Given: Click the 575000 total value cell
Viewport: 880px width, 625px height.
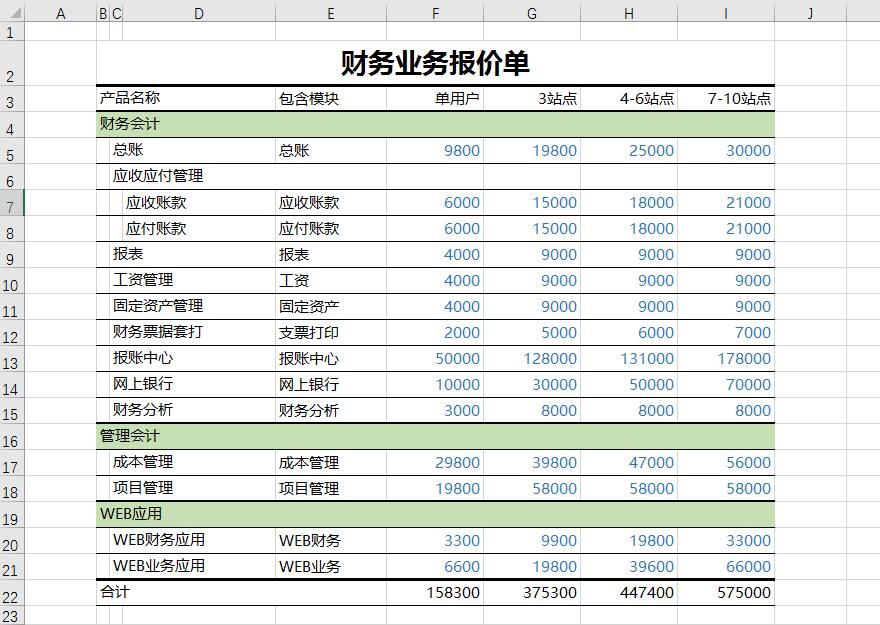Looking at the screenshot, I should [726, 592].
